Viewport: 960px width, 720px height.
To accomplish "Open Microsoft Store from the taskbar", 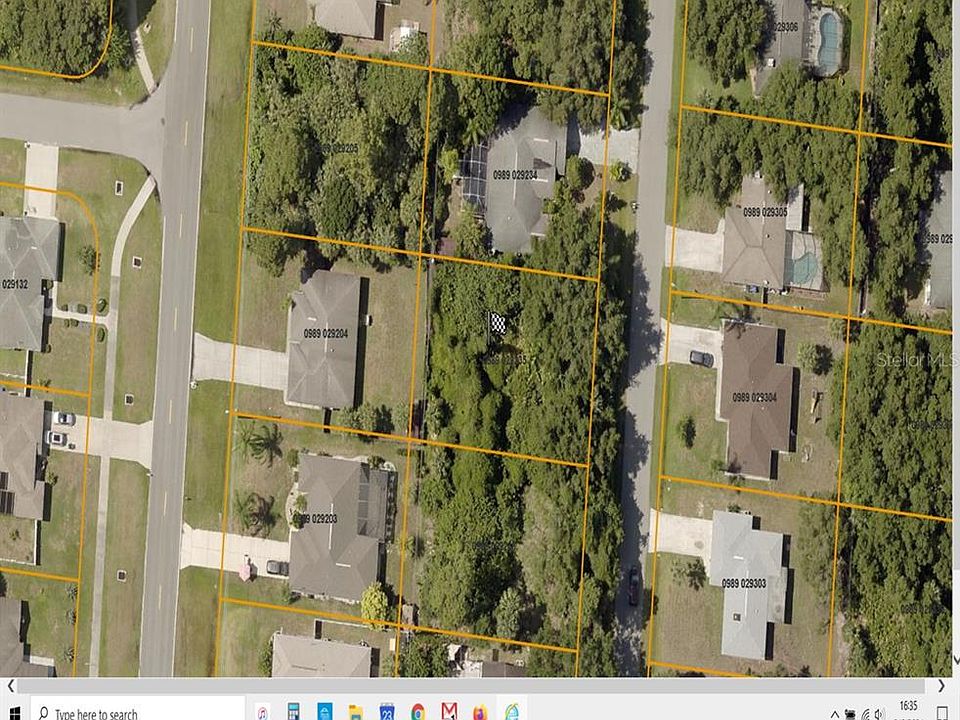I will tap(324, 712).
